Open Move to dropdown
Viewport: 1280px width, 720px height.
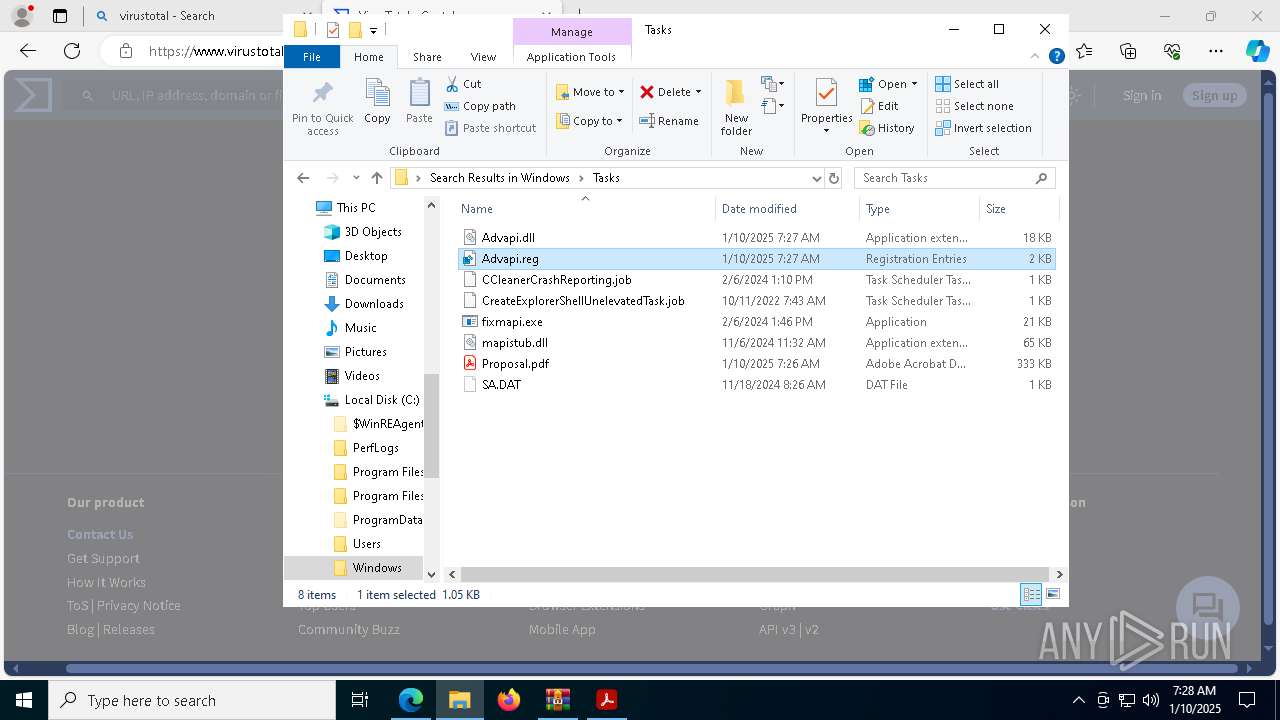590,92
